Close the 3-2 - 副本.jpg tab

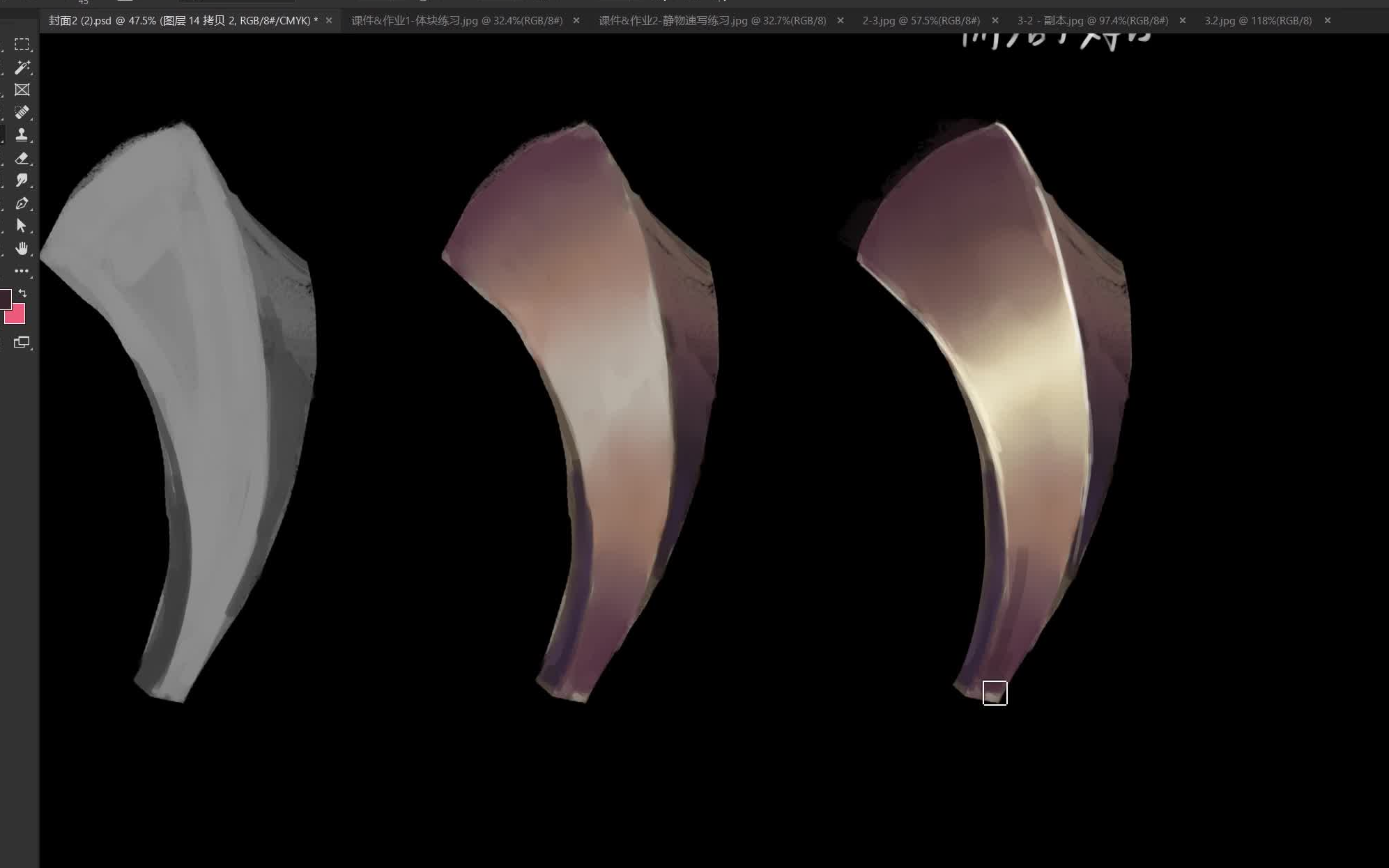[x=1183, y=21]
